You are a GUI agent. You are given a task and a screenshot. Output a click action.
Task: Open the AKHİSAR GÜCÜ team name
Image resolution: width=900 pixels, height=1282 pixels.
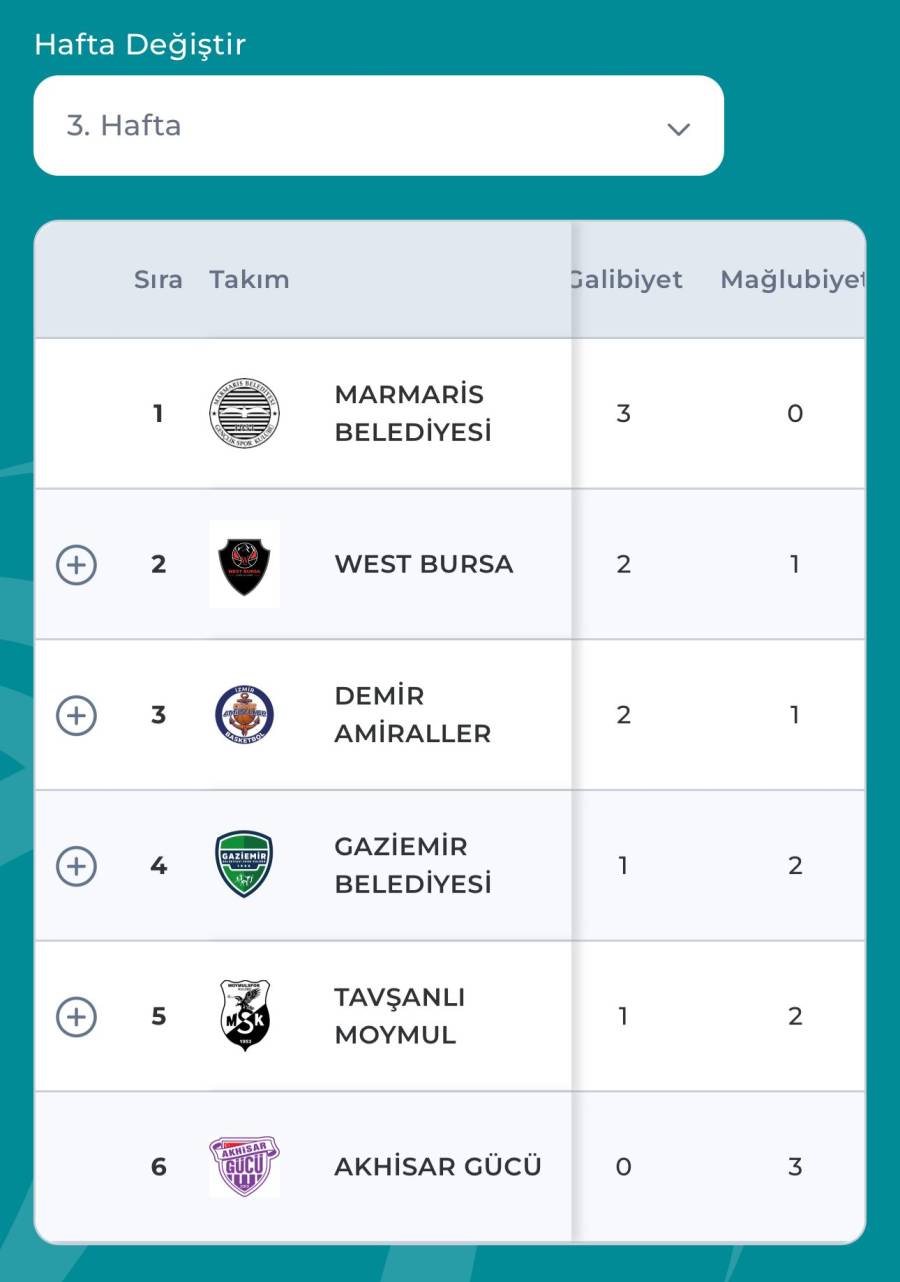click(437, 1167)
